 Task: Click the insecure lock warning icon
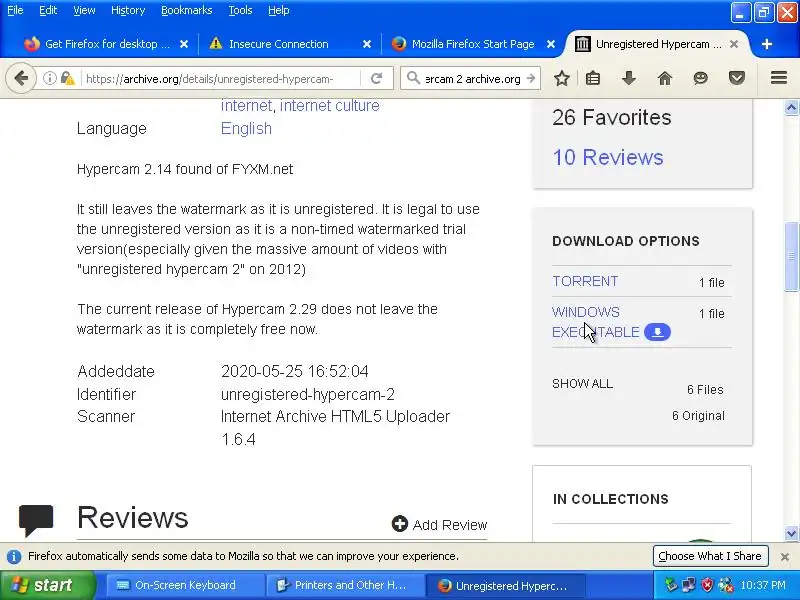(x=67, y=79)
